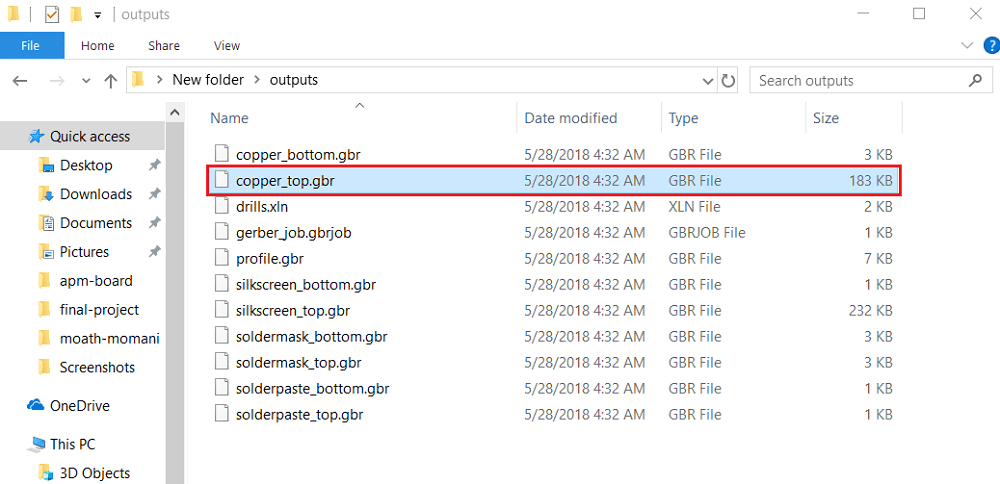Select the copper_bottom.gbr file

click(553, 154)
